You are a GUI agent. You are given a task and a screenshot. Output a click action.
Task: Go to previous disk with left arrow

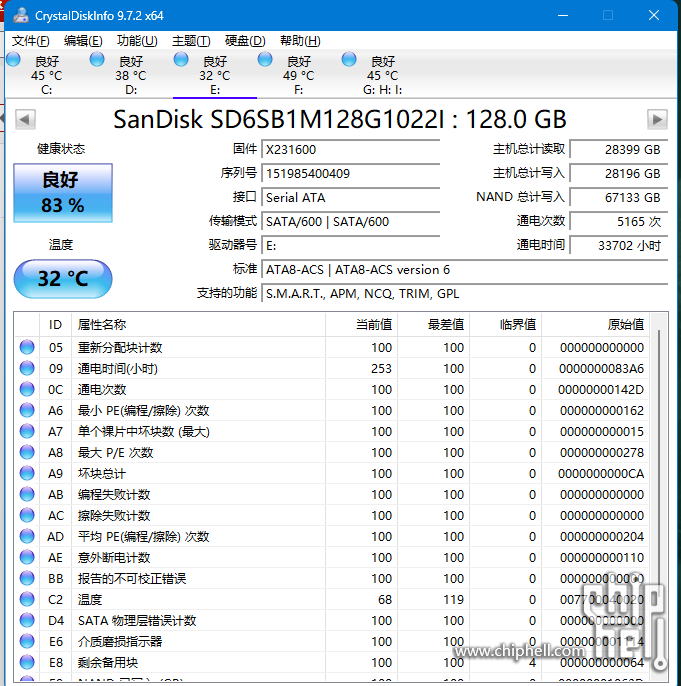(25, 119)
